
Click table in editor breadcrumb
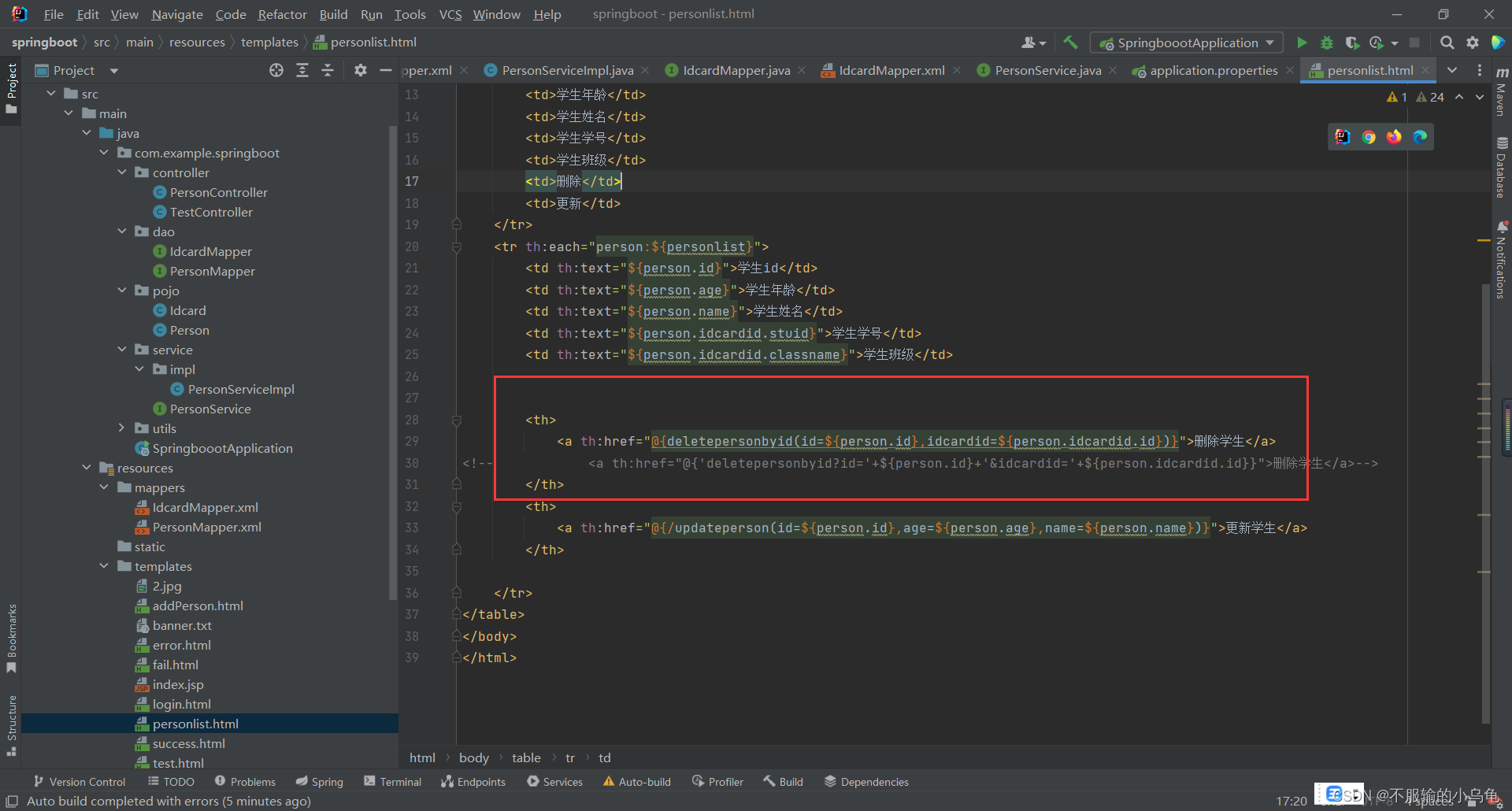click(x=526, y=757)
